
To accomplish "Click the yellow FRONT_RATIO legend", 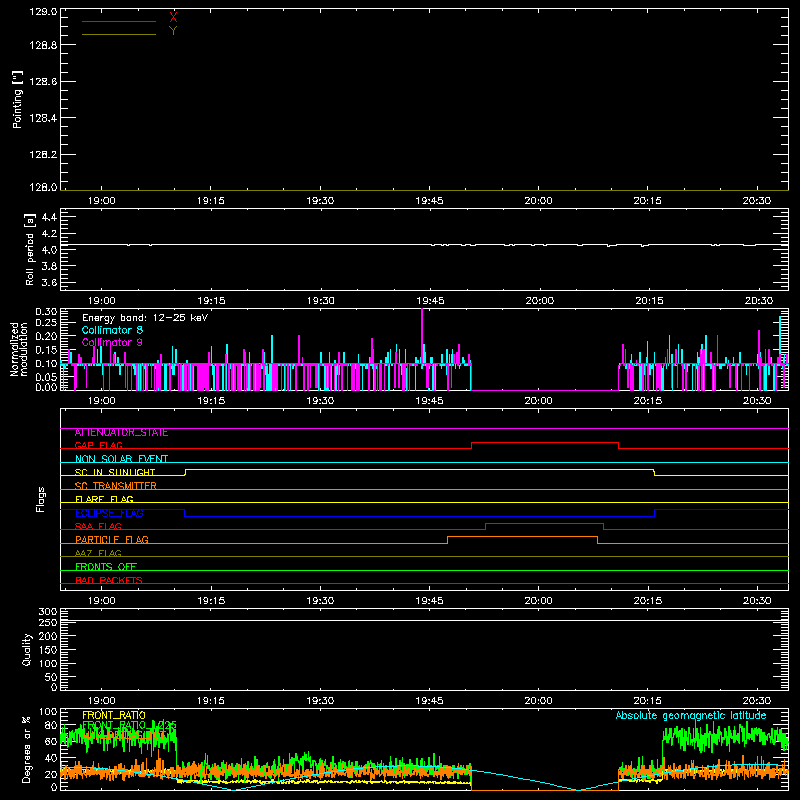I will pyautogui.click(x=114, y=715).
